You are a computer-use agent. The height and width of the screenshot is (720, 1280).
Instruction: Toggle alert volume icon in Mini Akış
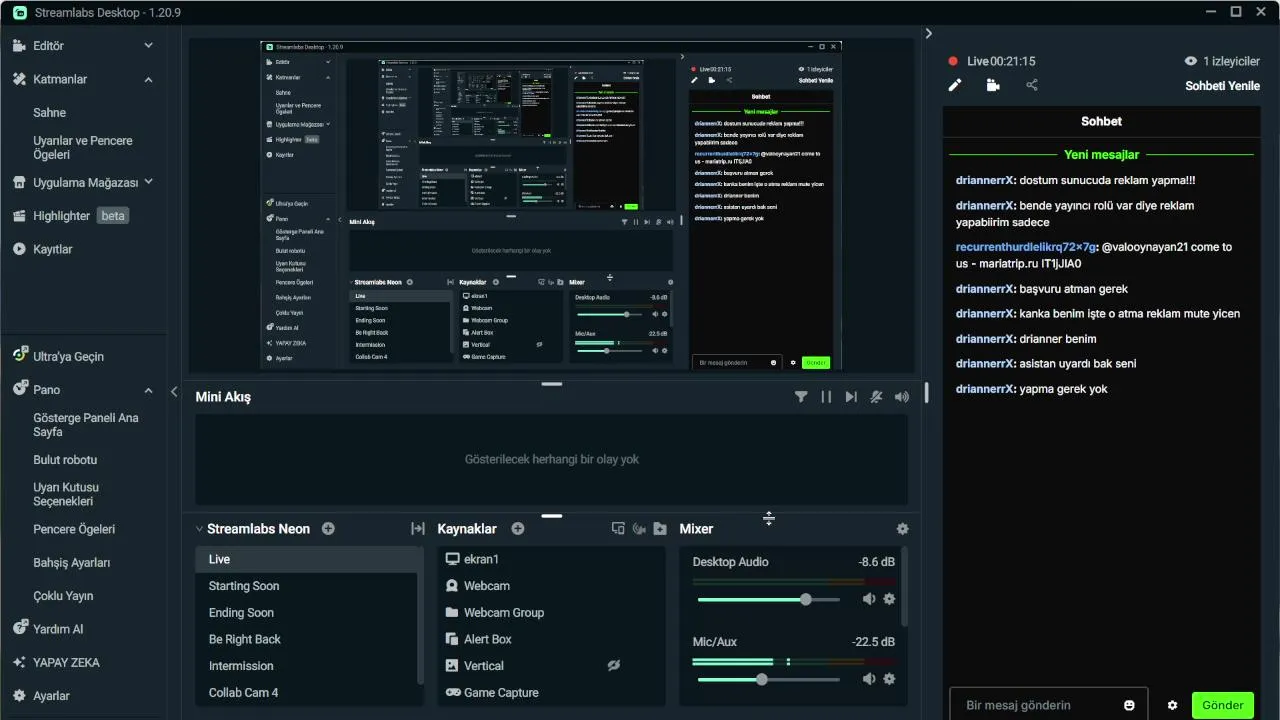(x=902, y=397)
